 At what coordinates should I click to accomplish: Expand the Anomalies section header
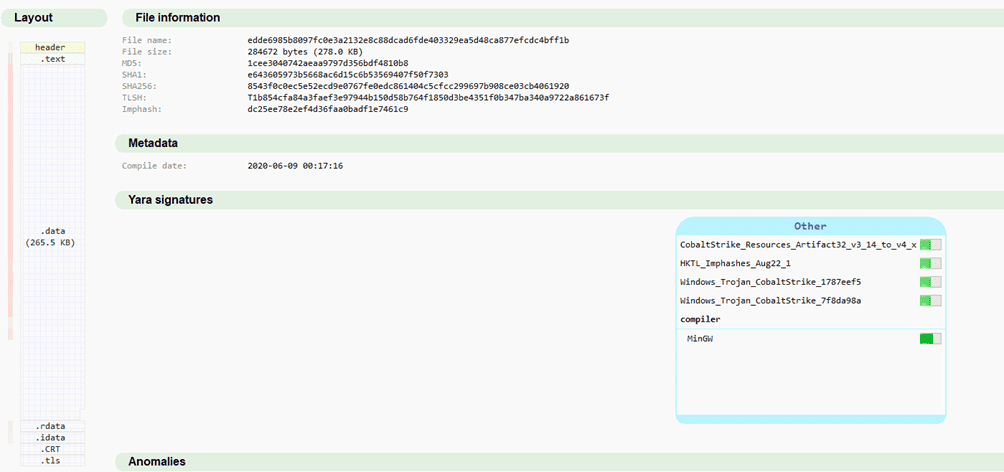(157, 461)
